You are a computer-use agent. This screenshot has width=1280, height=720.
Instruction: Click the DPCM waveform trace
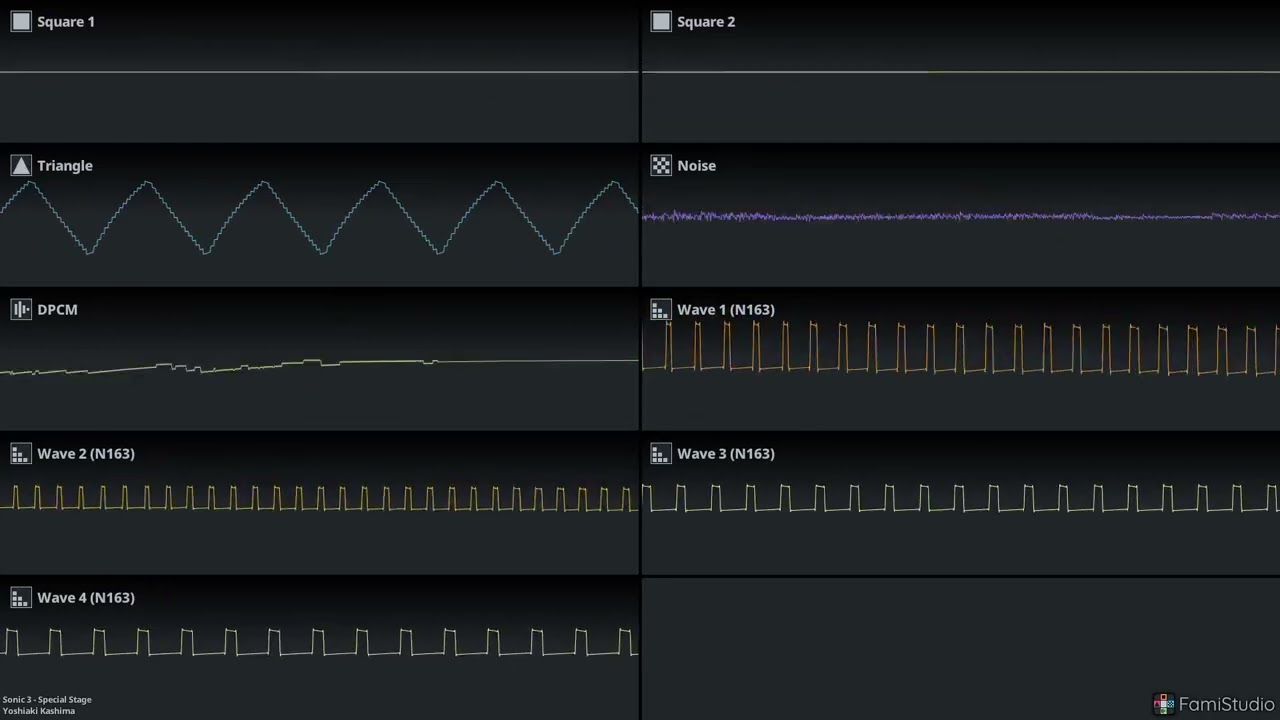(319, 365)
